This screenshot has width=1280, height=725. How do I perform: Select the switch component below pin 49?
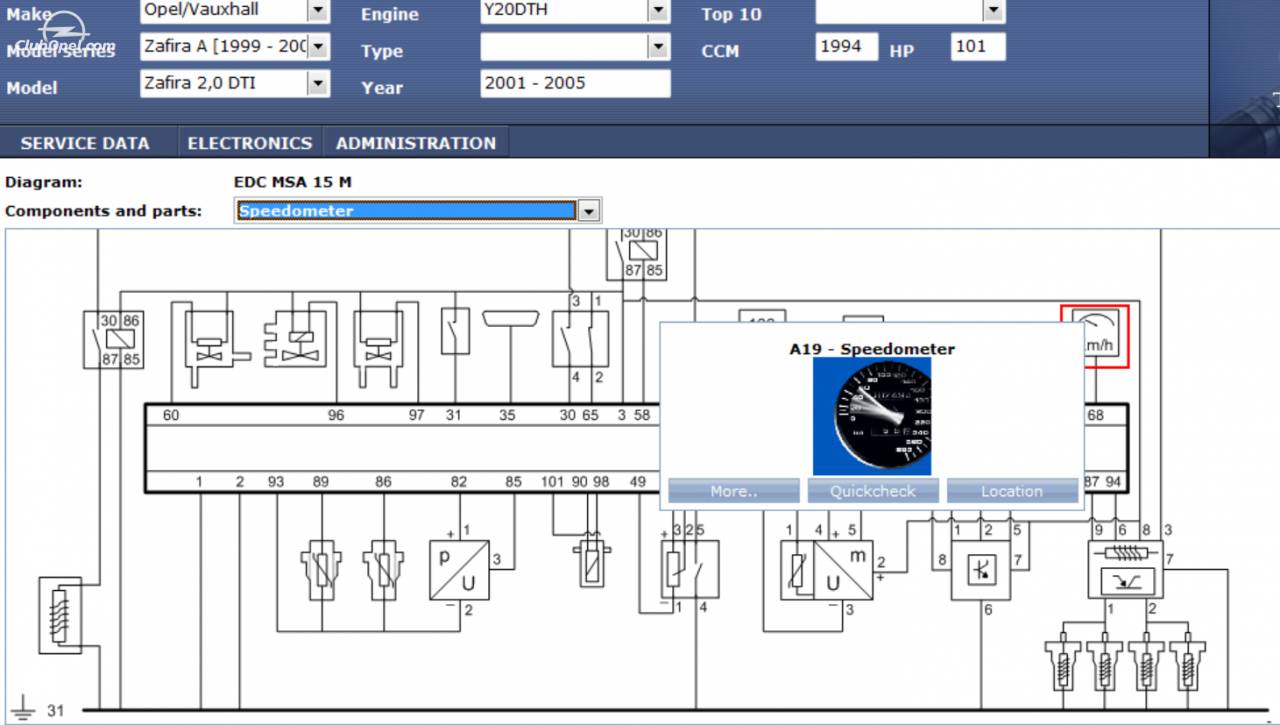pos(689,570)
